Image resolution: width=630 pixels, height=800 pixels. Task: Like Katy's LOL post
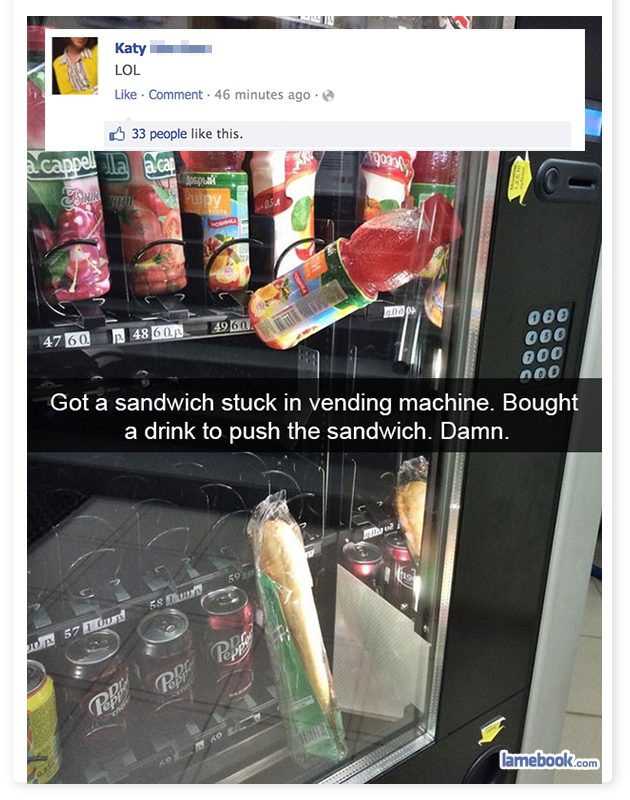[x=125, y=95]
